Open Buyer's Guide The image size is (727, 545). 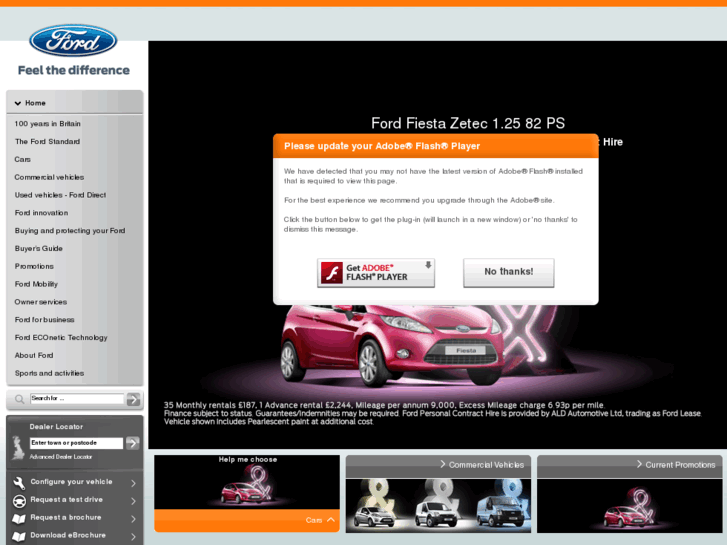tap(38, 248)
